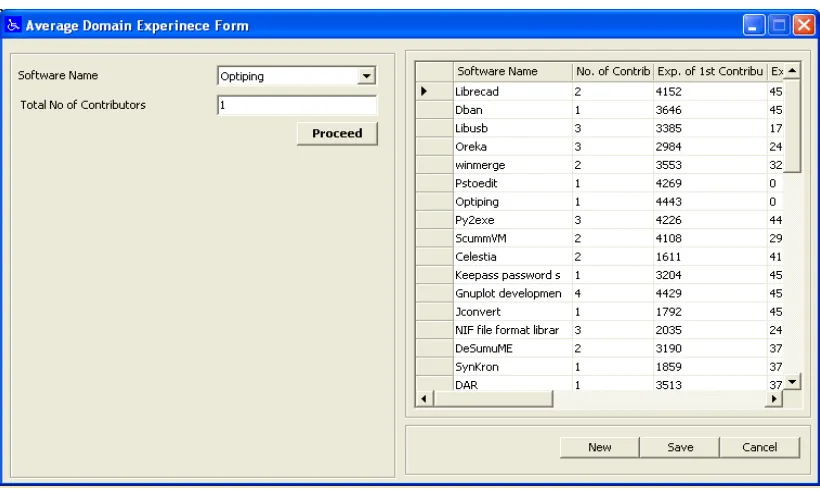Click the grid's vertical scrollbar up arrow

pos(792,71)
